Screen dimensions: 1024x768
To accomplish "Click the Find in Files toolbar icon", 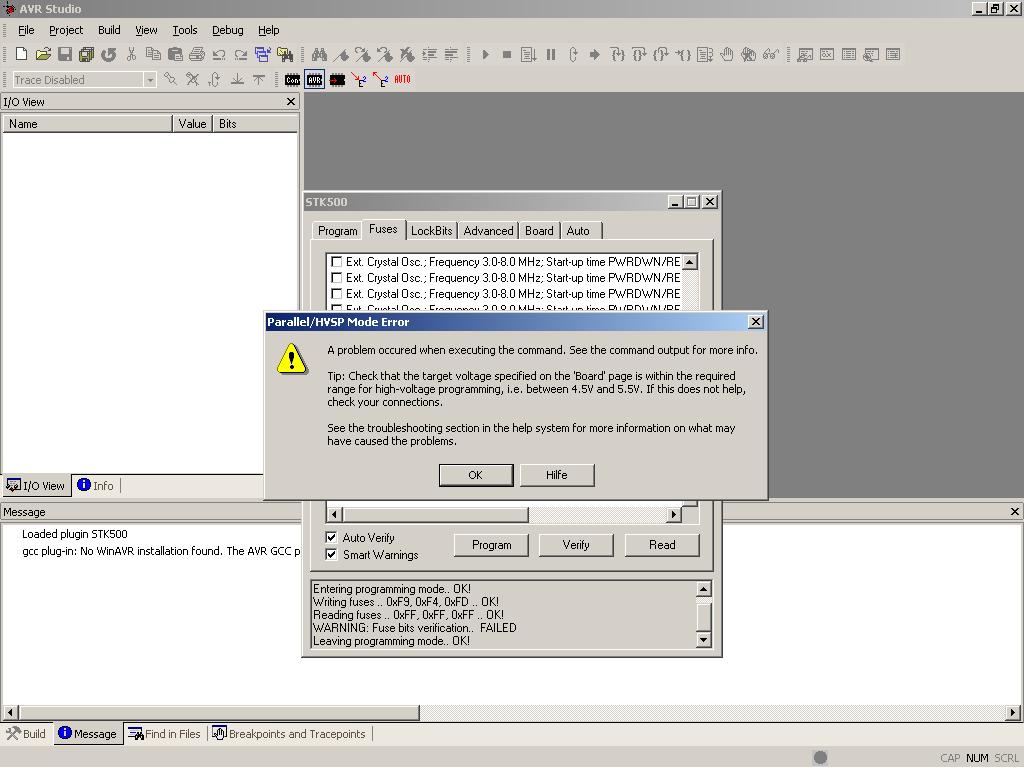I will (x=285, y=54).
